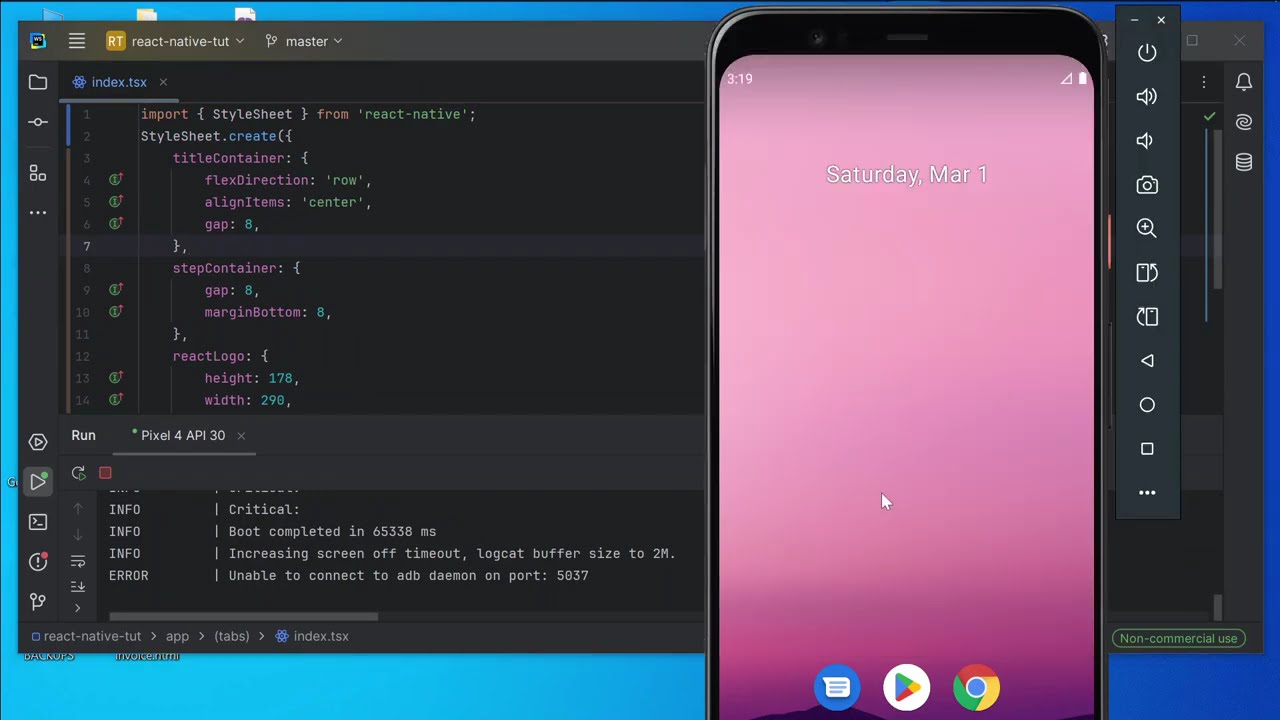The width and height of the screenshot is (1280, 720).
Task: Open the Git tool window
Action: pyautogui.click(x=38, y=601)
